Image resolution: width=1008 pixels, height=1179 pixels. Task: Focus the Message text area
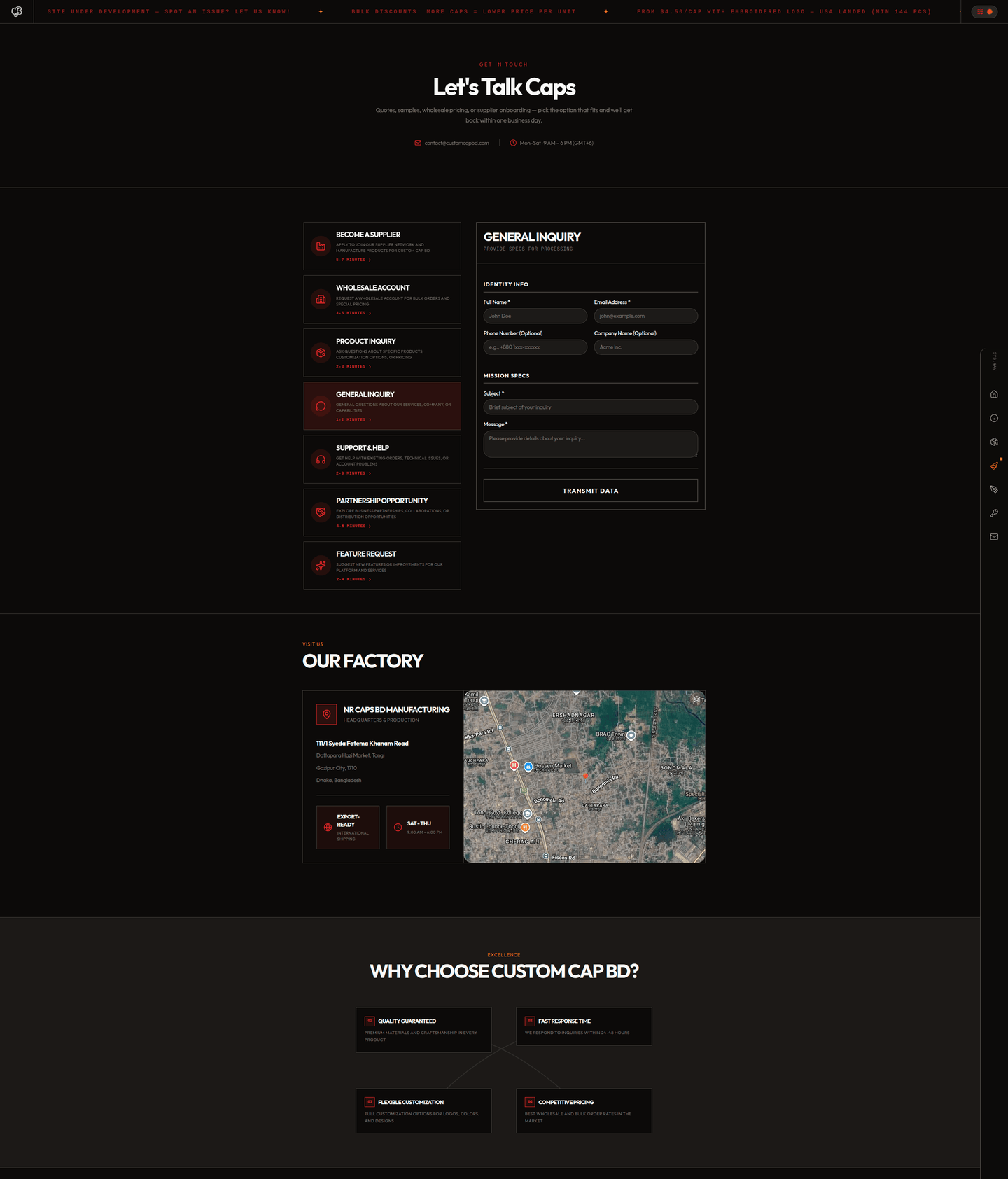[591, 444]
